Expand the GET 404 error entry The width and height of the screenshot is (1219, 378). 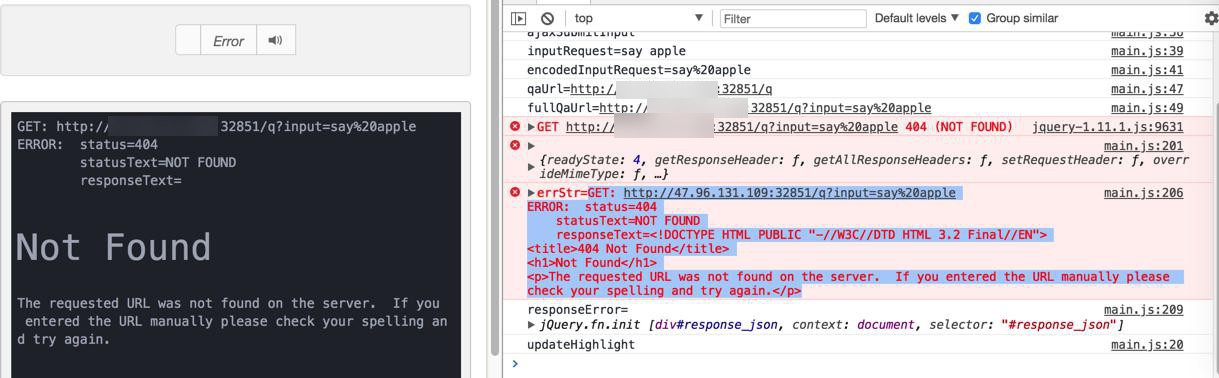pyautogui.click(x=532, y=127)
